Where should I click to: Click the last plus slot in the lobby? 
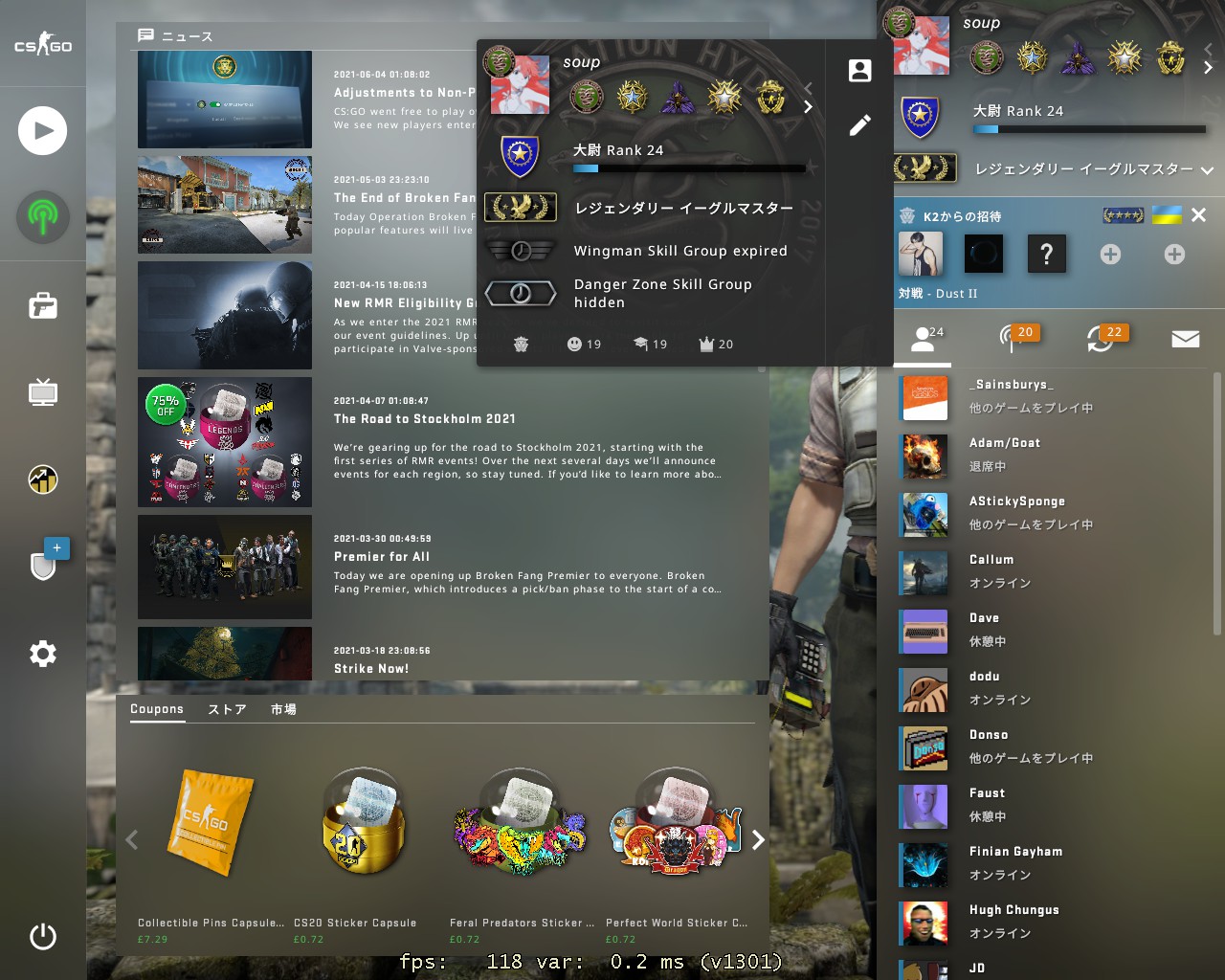1174,254
